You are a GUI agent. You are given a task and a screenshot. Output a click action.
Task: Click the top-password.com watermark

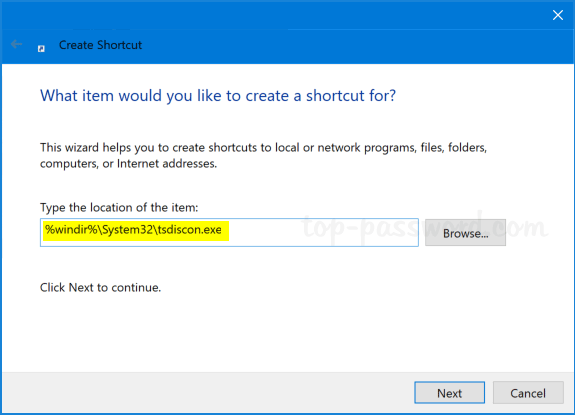coord(425,226)
